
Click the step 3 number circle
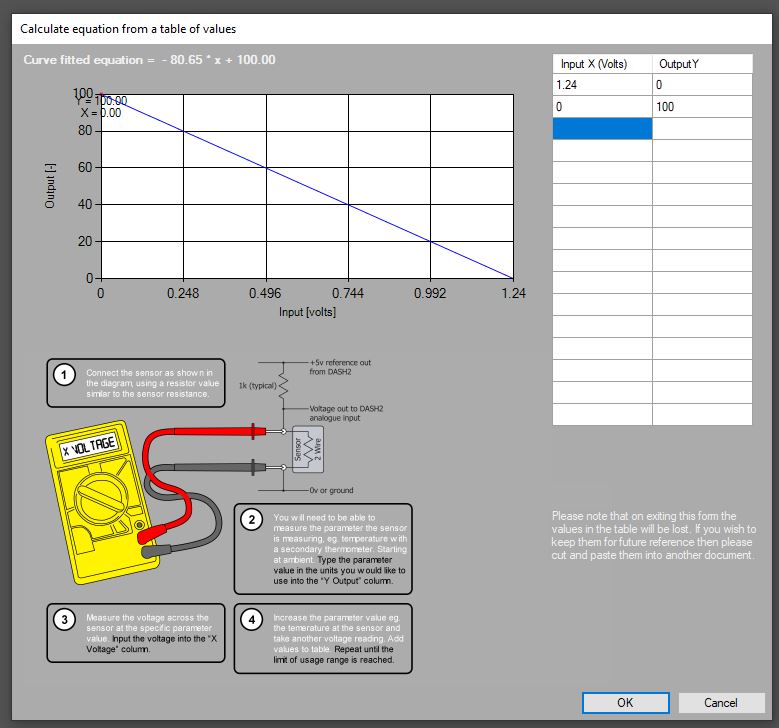(65, 620)
